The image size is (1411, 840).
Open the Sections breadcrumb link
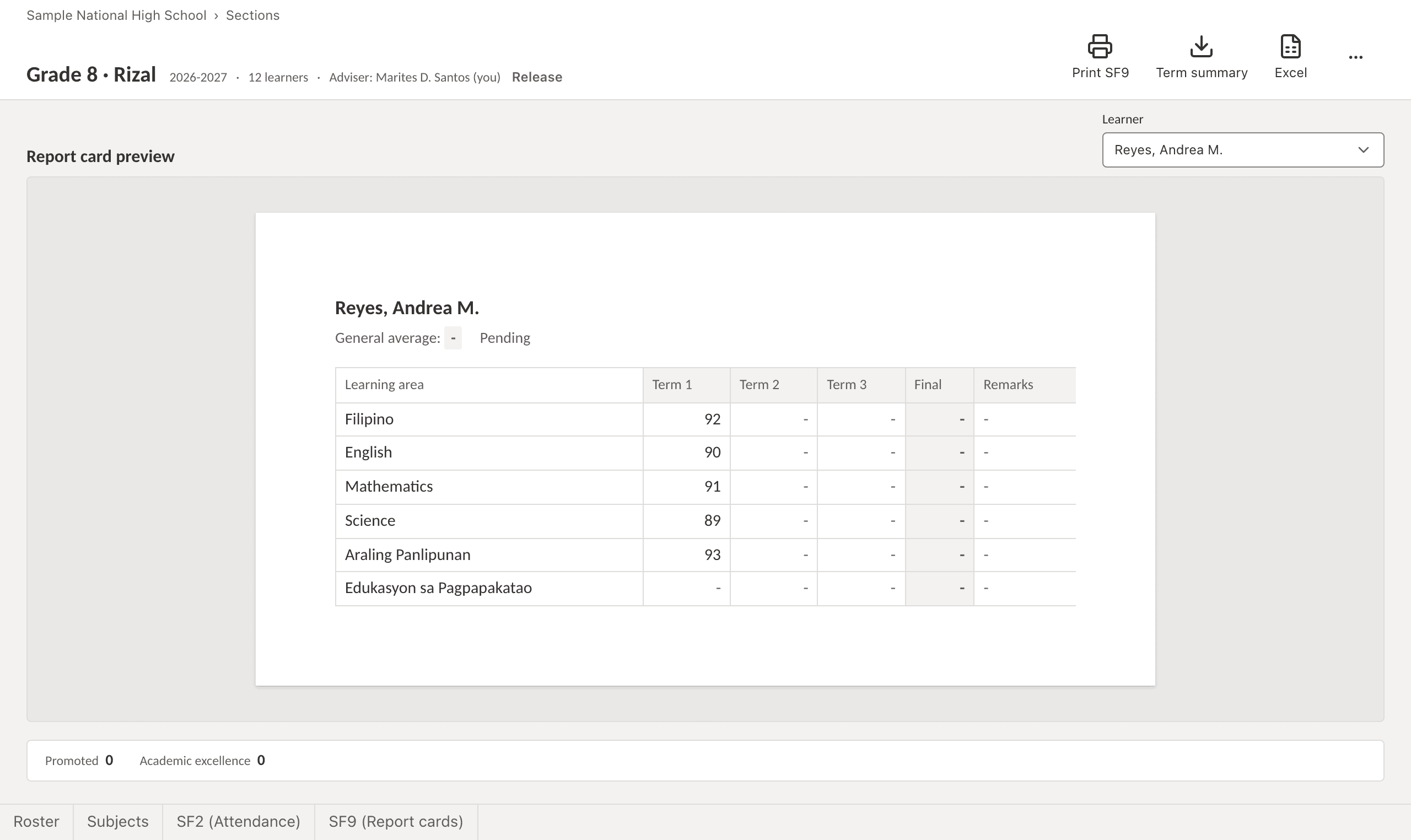[252, 15]
